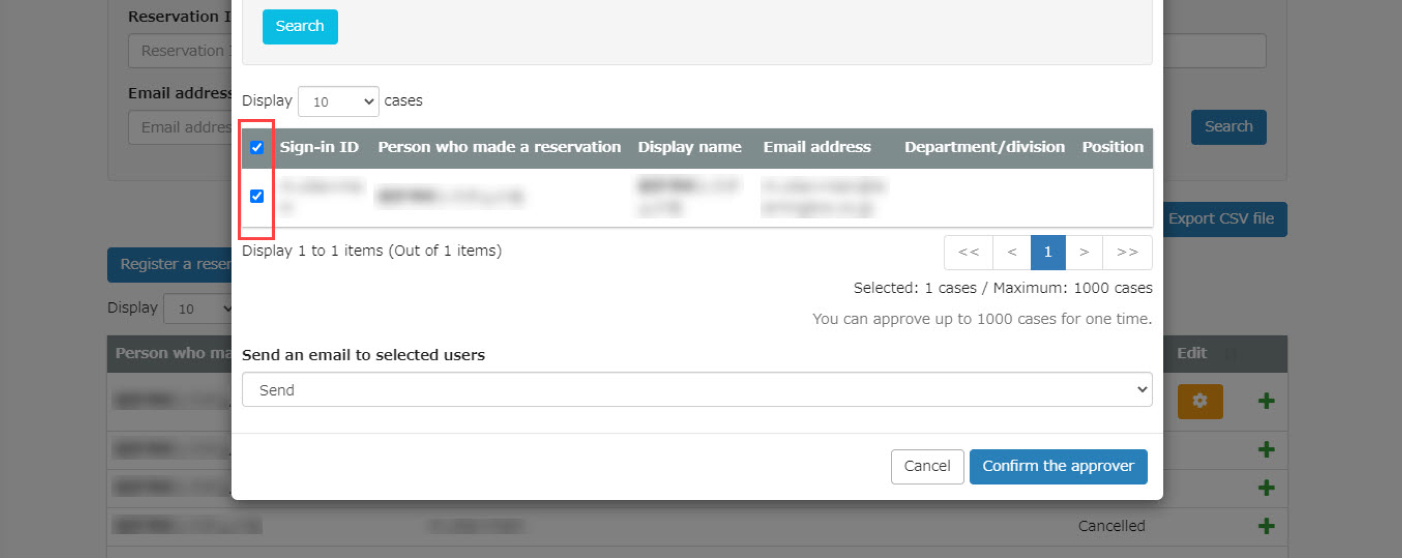Click the dark blue Search button behind dialog

coord(1228,127)
